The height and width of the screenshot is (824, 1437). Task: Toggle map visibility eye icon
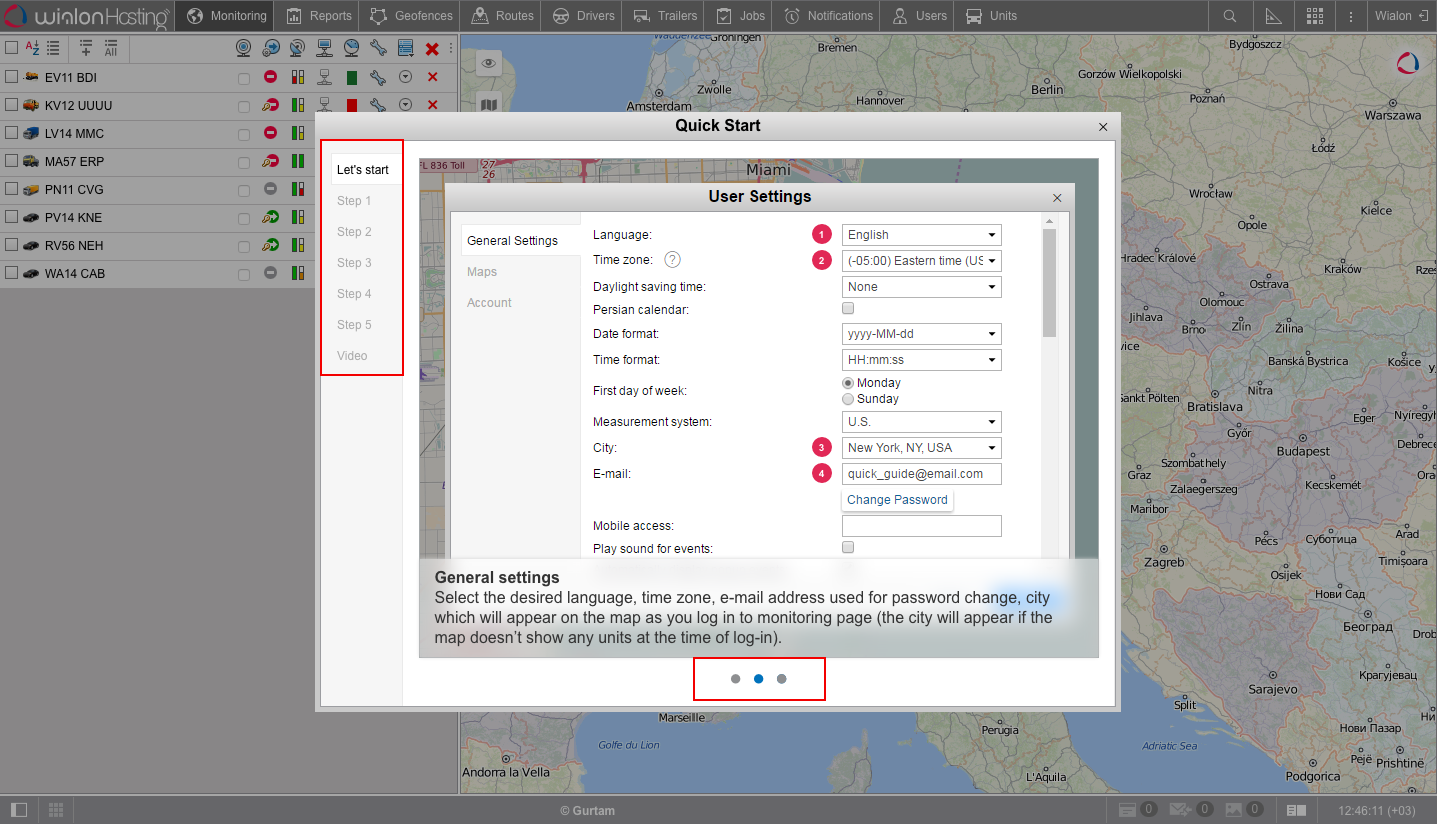488,64
